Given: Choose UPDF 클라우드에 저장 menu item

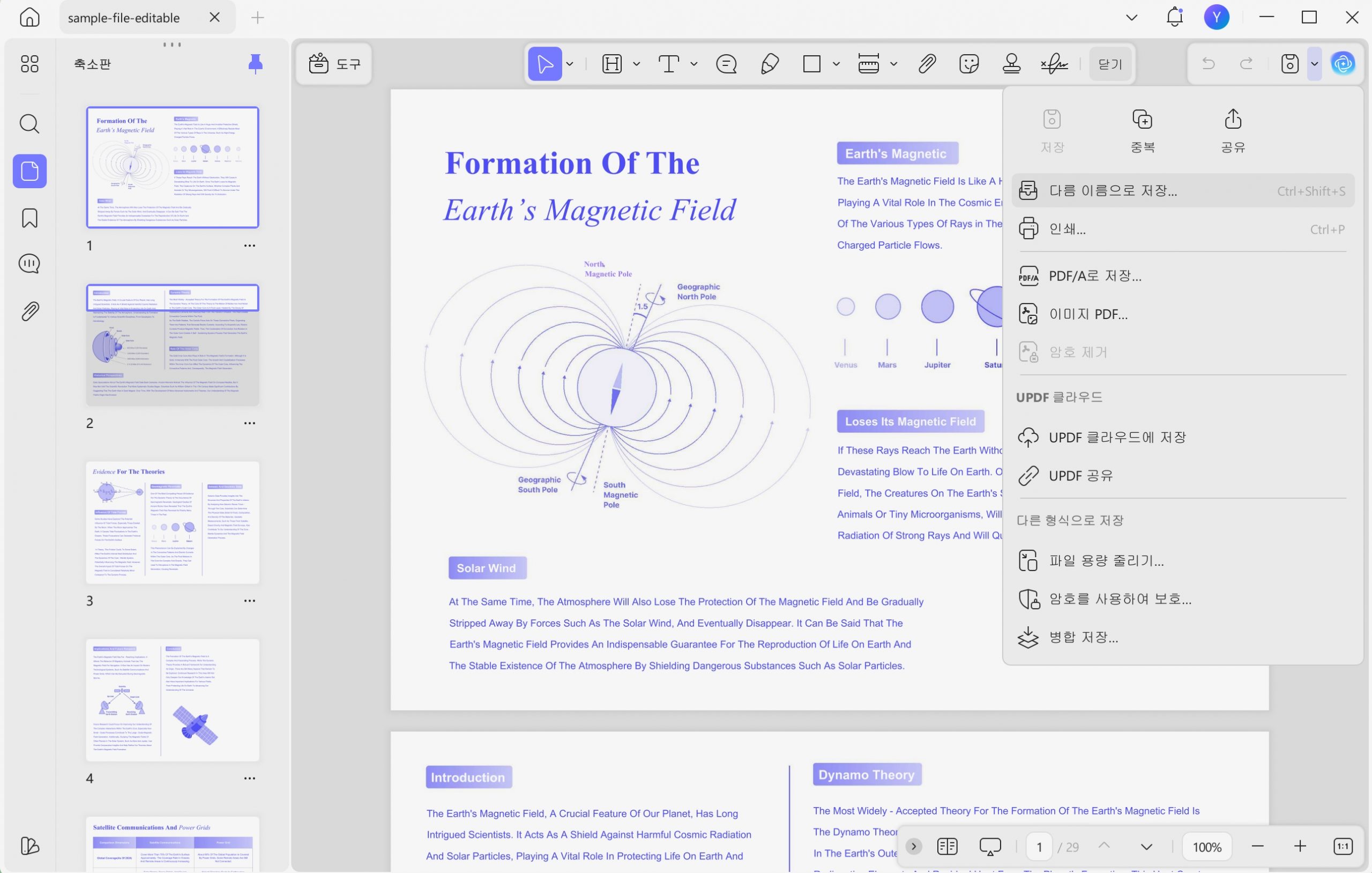Looking at the screenshot, I should coord(1183,438).
